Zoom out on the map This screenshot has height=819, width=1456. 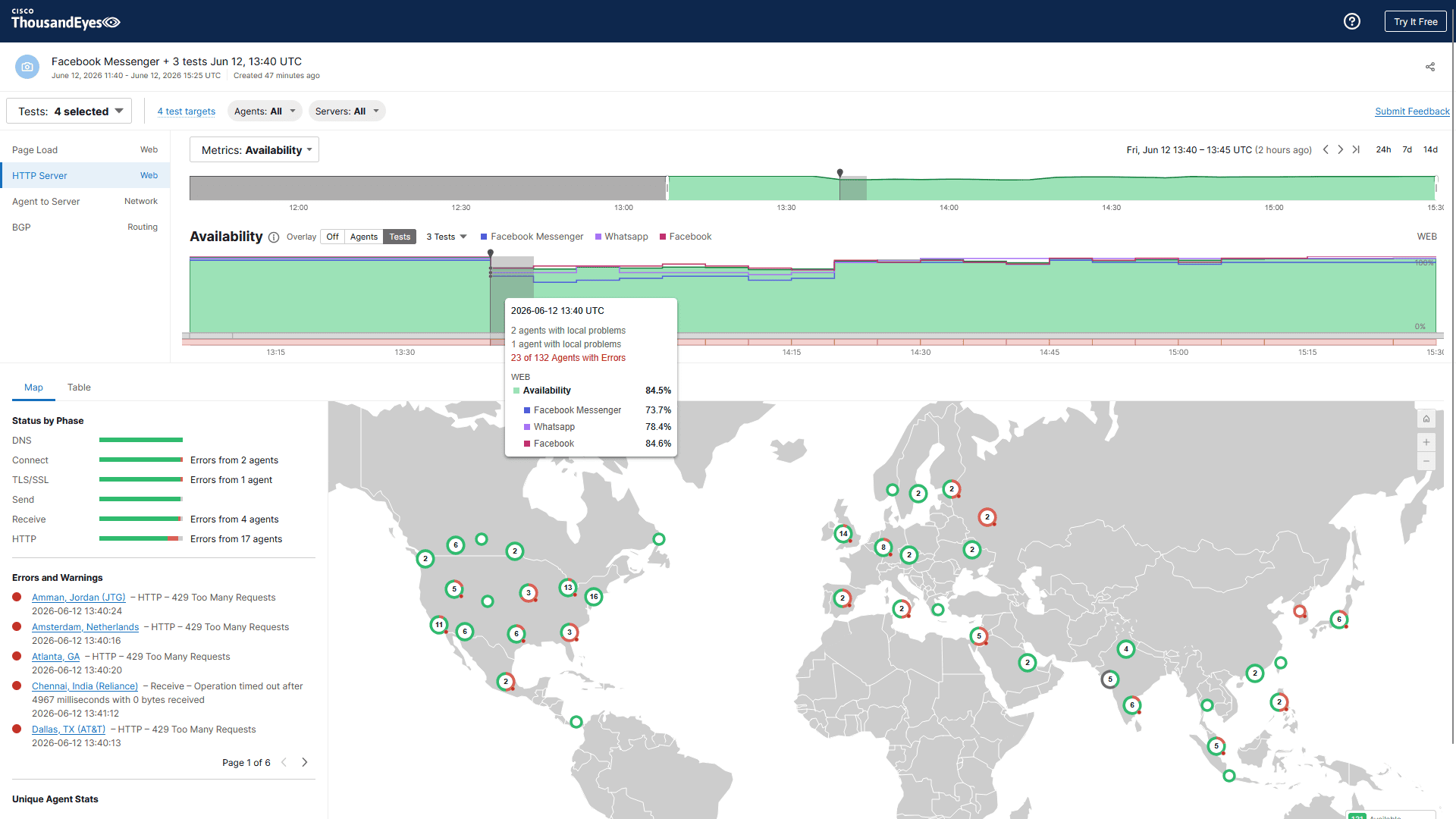click(x=1426, y=461)
